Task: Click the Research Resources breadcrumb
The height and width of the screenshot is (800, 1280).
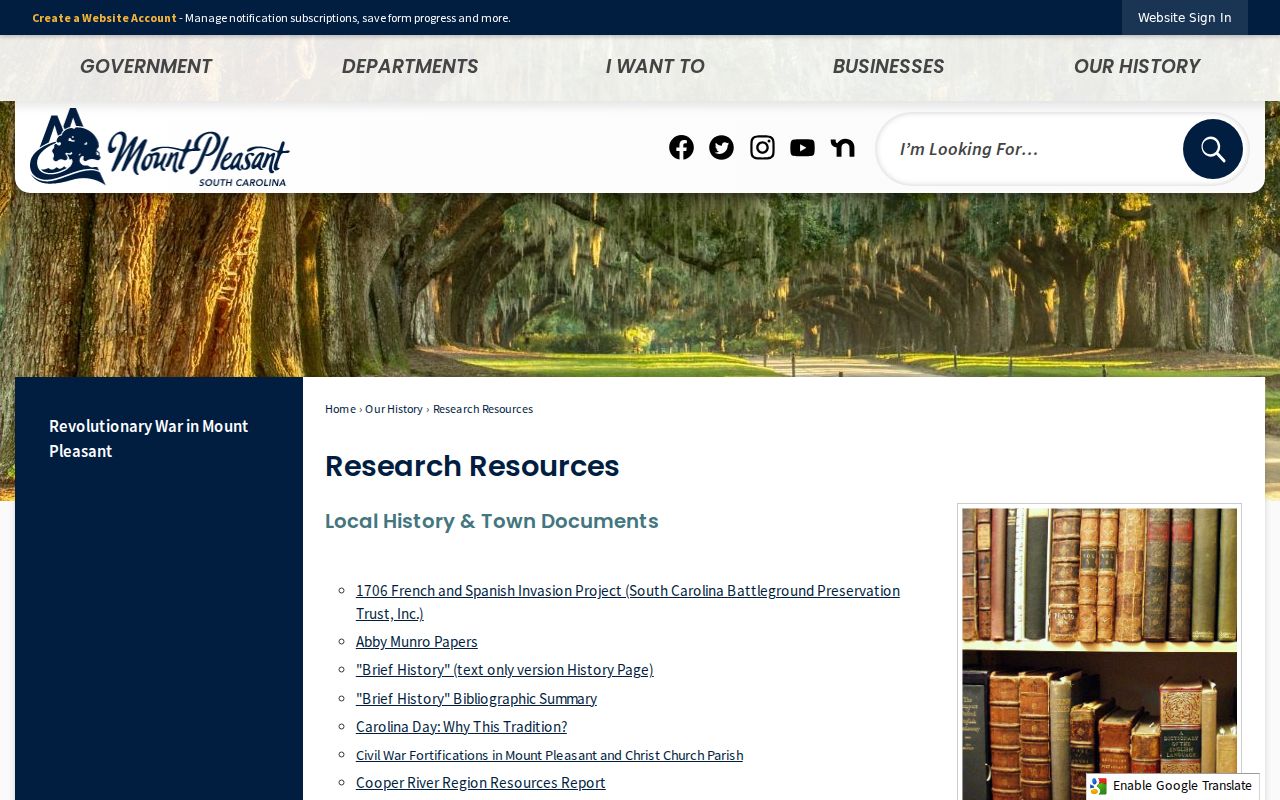Action: point(483,409)
